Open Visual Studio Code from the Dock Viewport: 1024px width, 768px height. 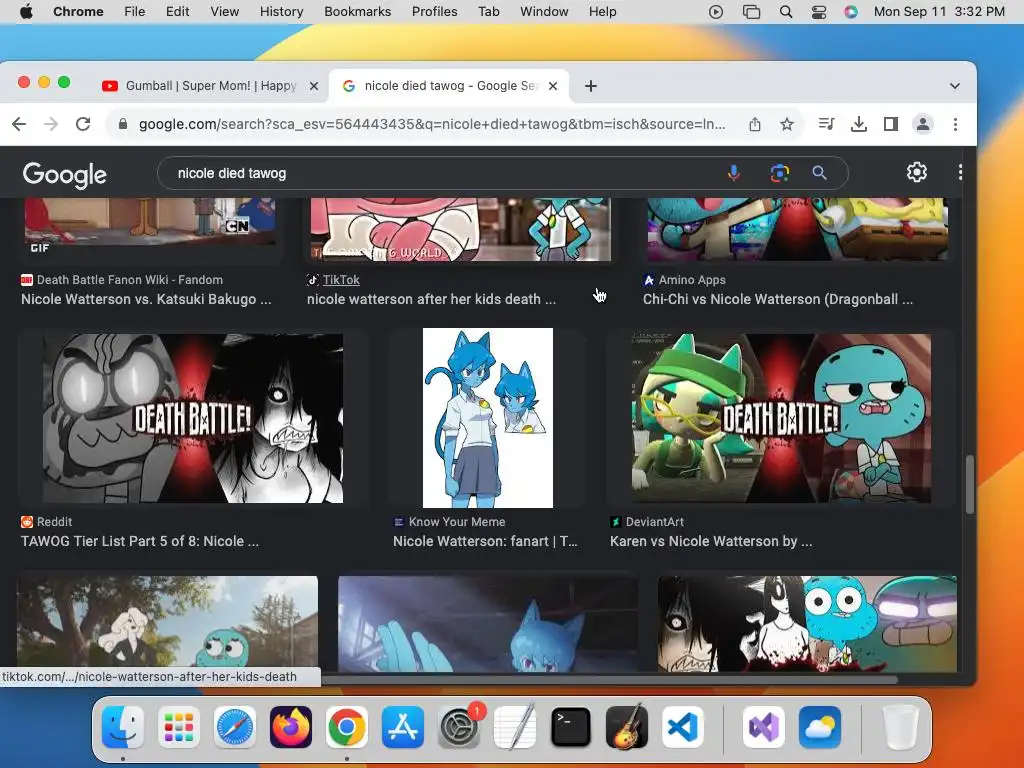tap(682, 727)
